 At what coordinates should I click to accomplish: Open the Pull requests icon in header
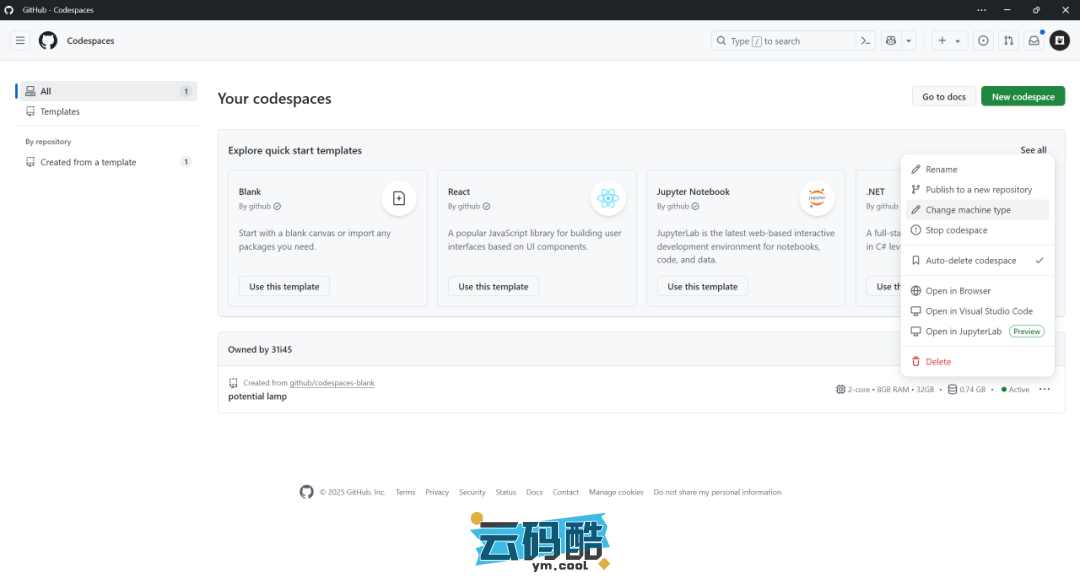click(x=1008, y=41)
